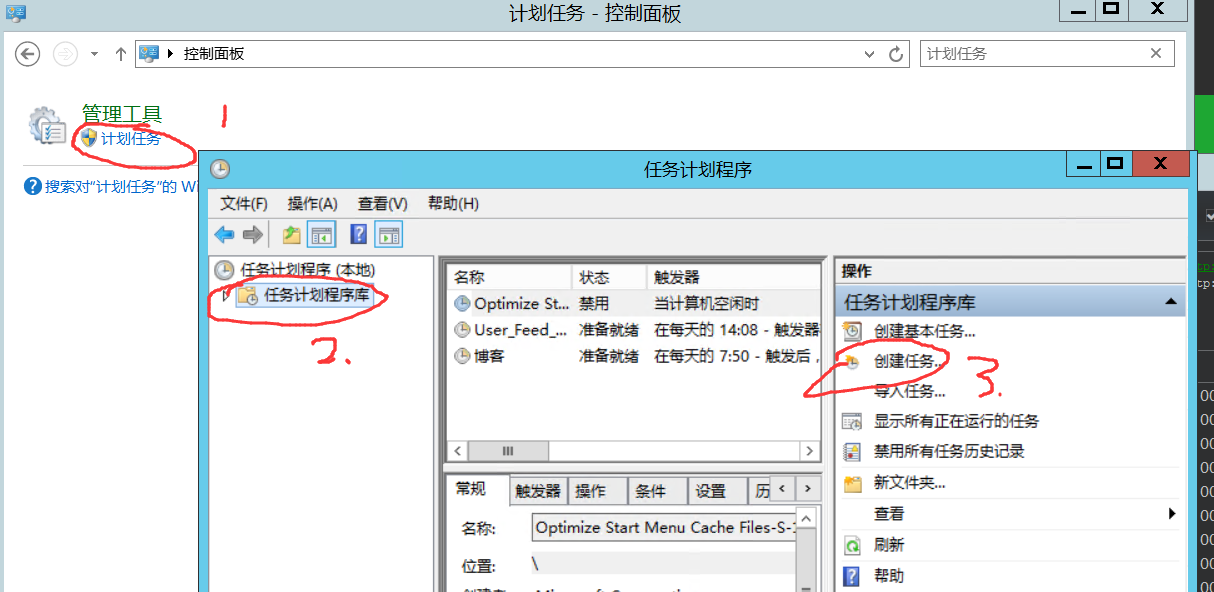1214x592 pixels.
Task: Open the 操作(A) menu
Action: point(313,203)
